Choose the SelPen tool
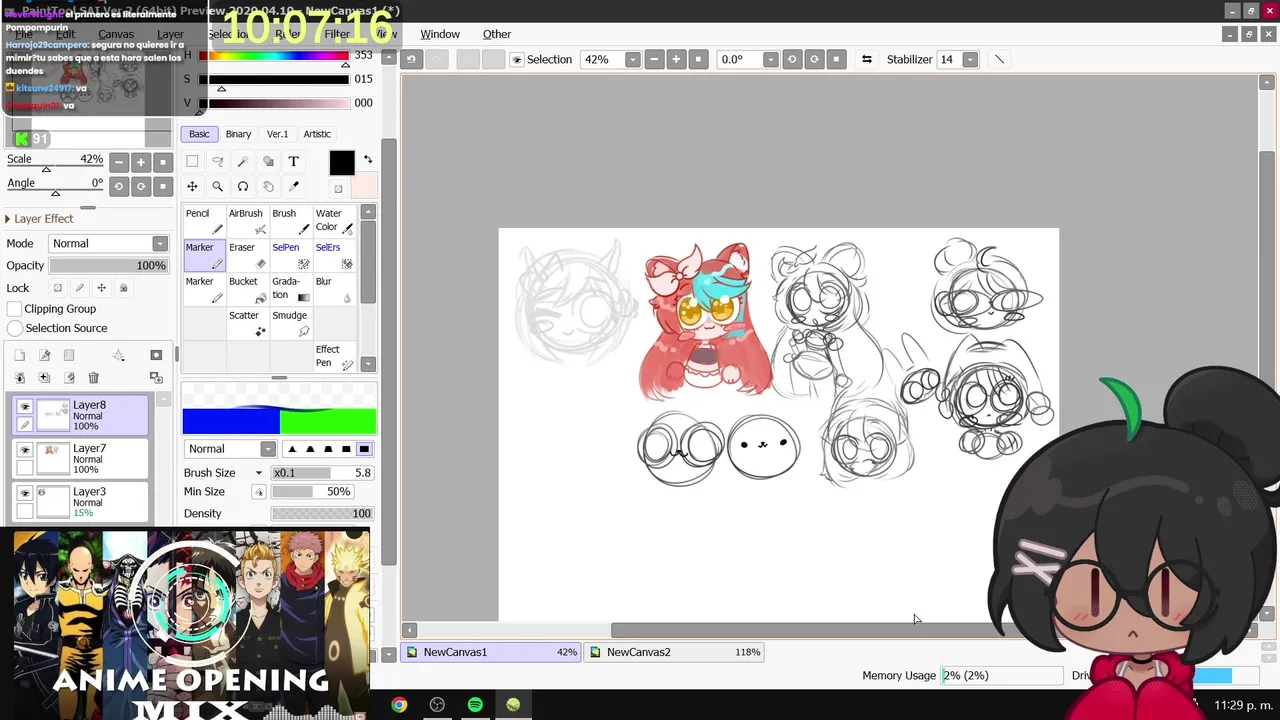This screenshot has width=1280, height=720. [x=291, y=255]
